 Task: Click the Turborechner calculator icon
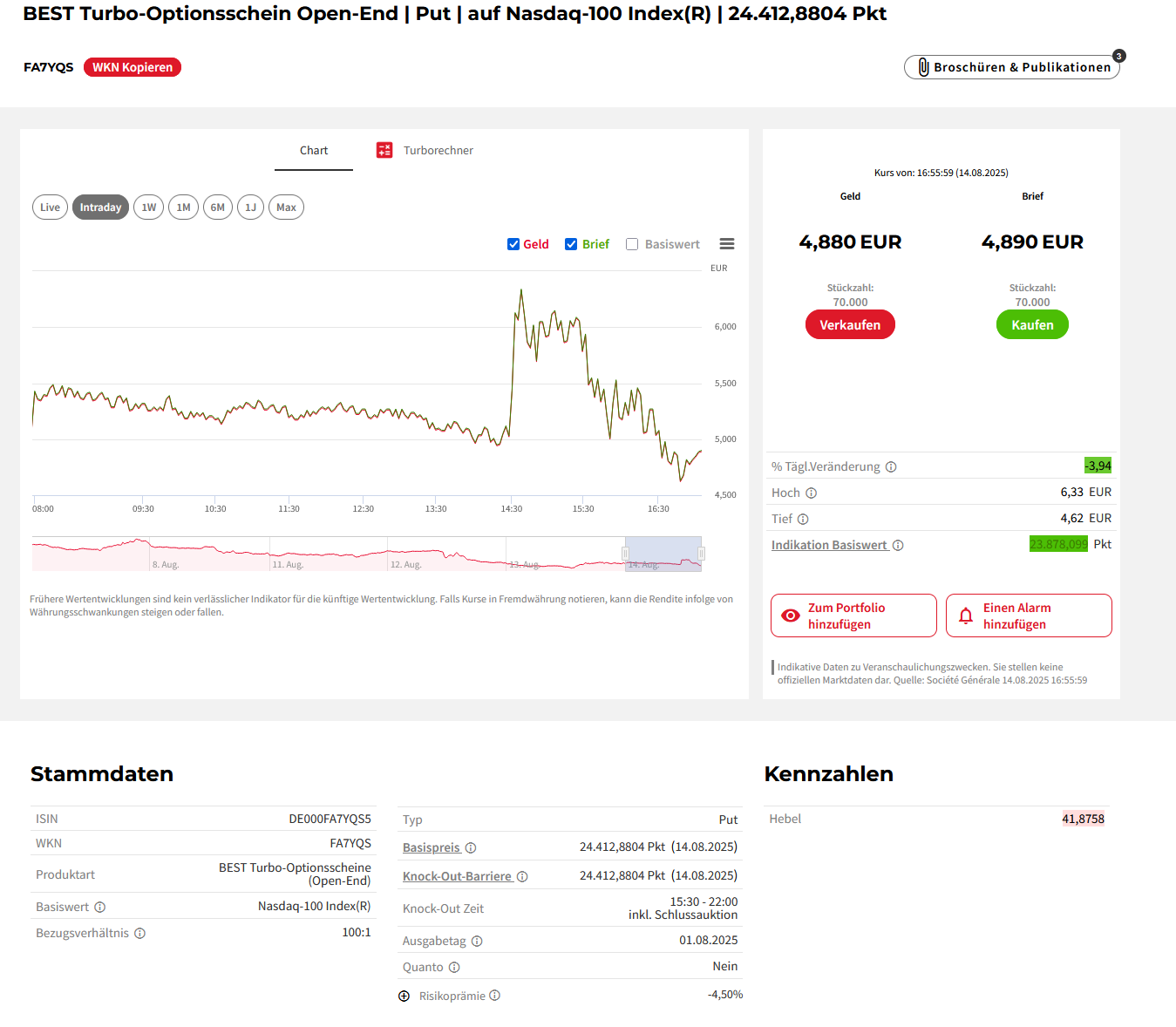tap(384, 150)
